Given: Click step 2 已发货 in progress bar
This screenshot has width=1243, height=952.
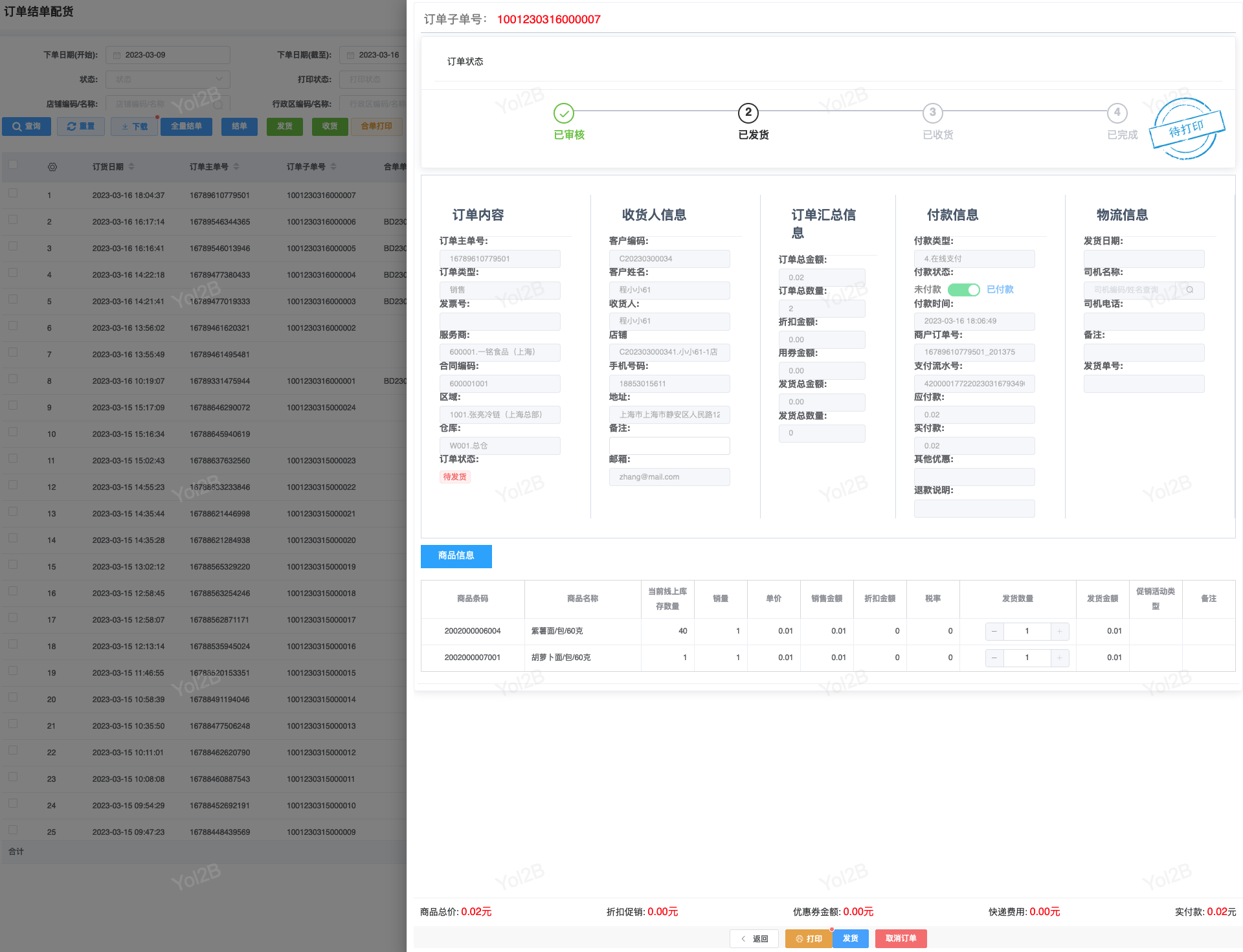Looking at the screenshot, I should click(x=748, y=113).
